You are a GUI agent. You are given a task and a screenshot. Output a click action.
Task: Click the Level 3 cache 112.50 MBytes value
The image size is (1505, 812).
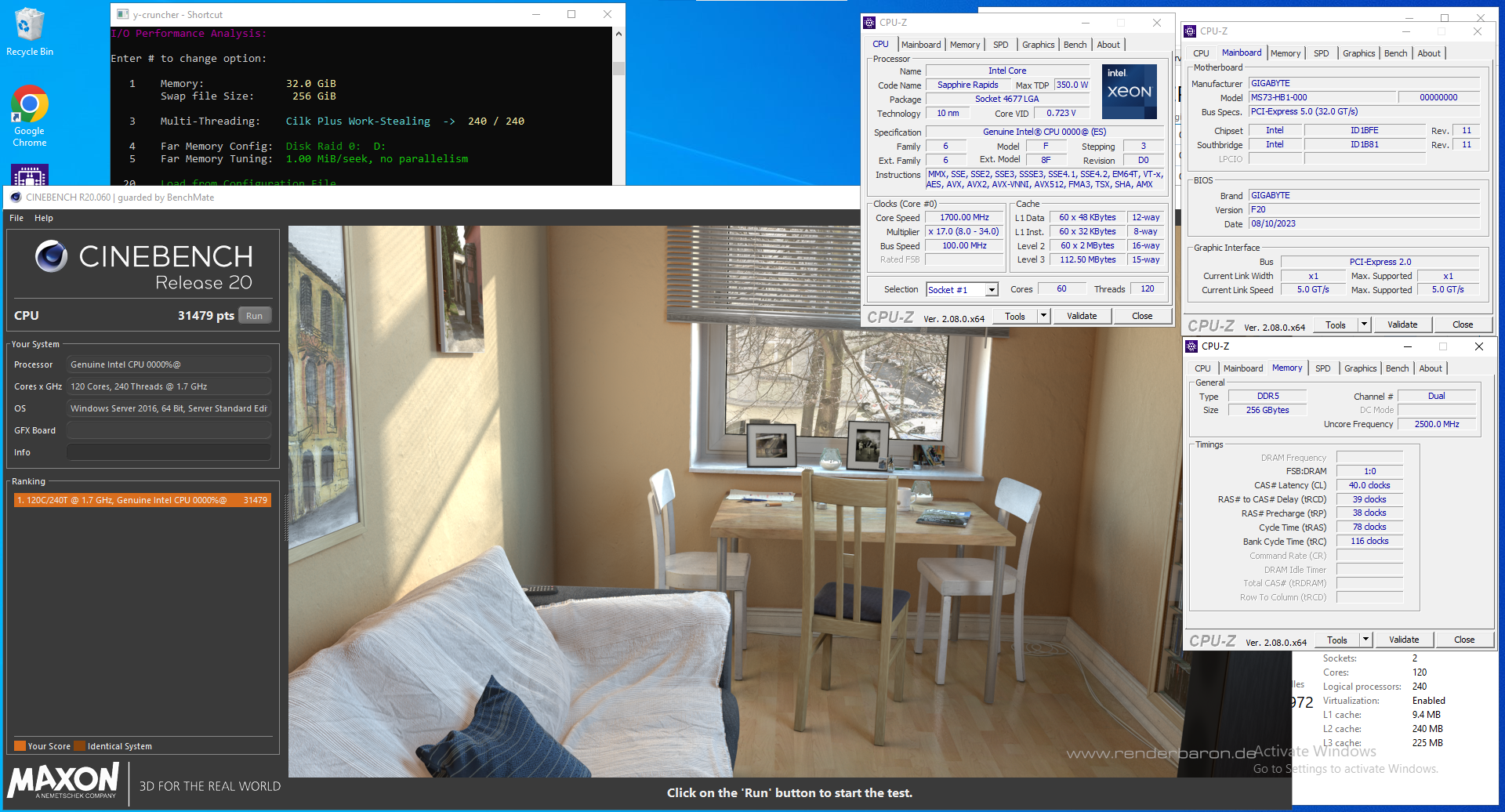1087,260
